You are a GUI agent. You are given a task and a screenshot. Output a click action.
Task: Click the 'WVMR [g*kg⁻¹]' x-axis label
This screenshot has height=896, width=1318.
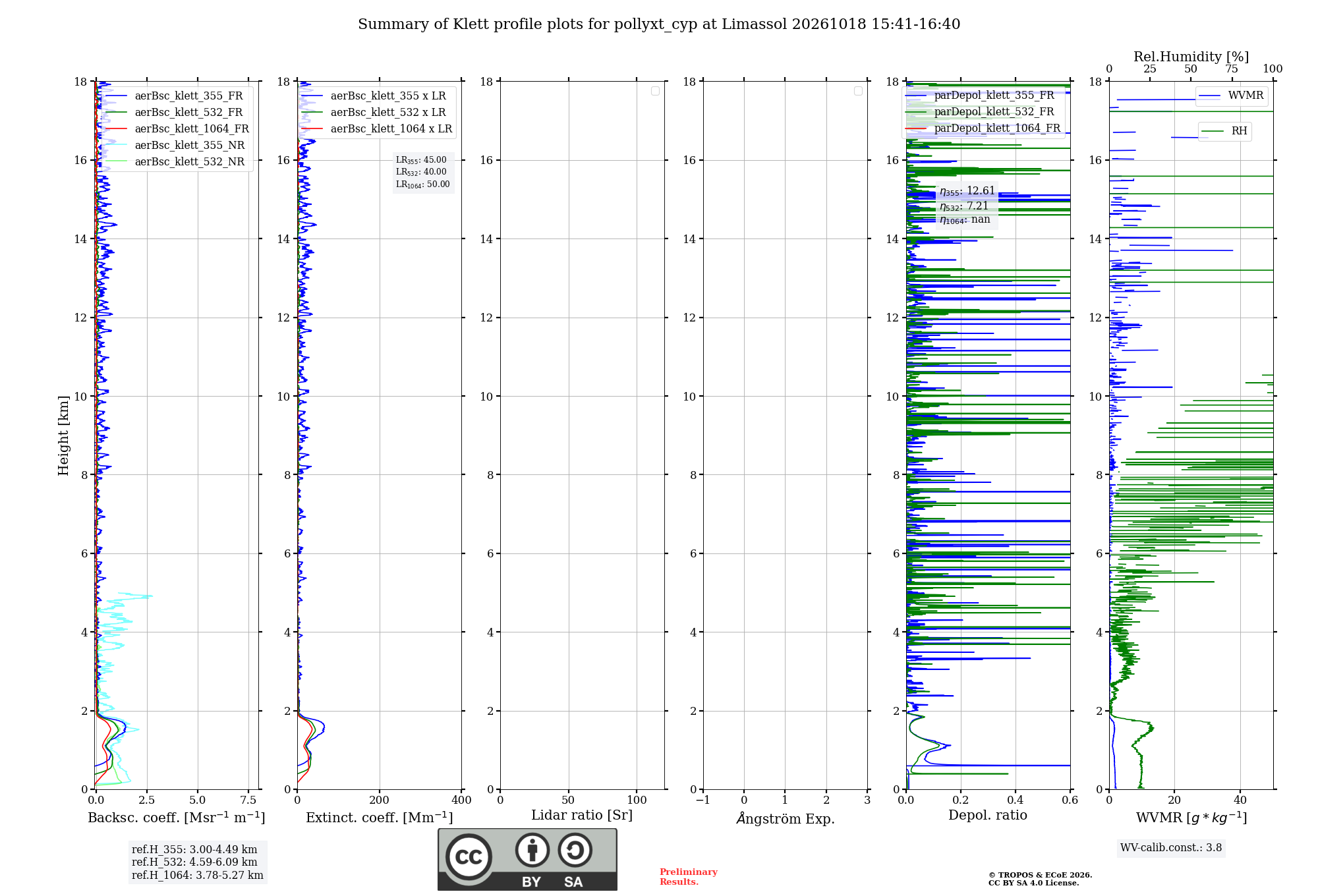[1191, 818]
